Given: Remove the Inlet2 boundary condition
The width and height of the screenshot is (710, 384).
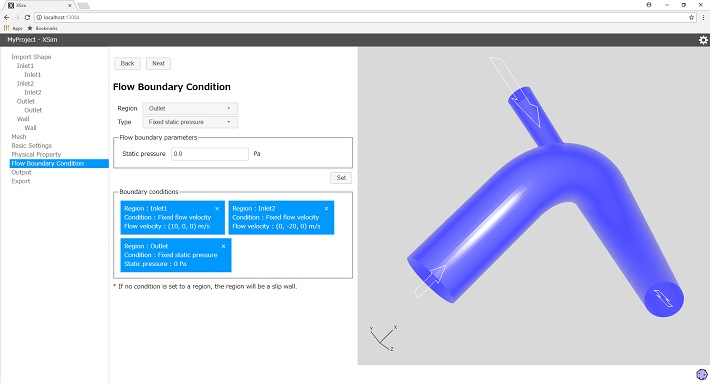Looking at the screenshot, I should pyautogui.click(x=326, y=208).
